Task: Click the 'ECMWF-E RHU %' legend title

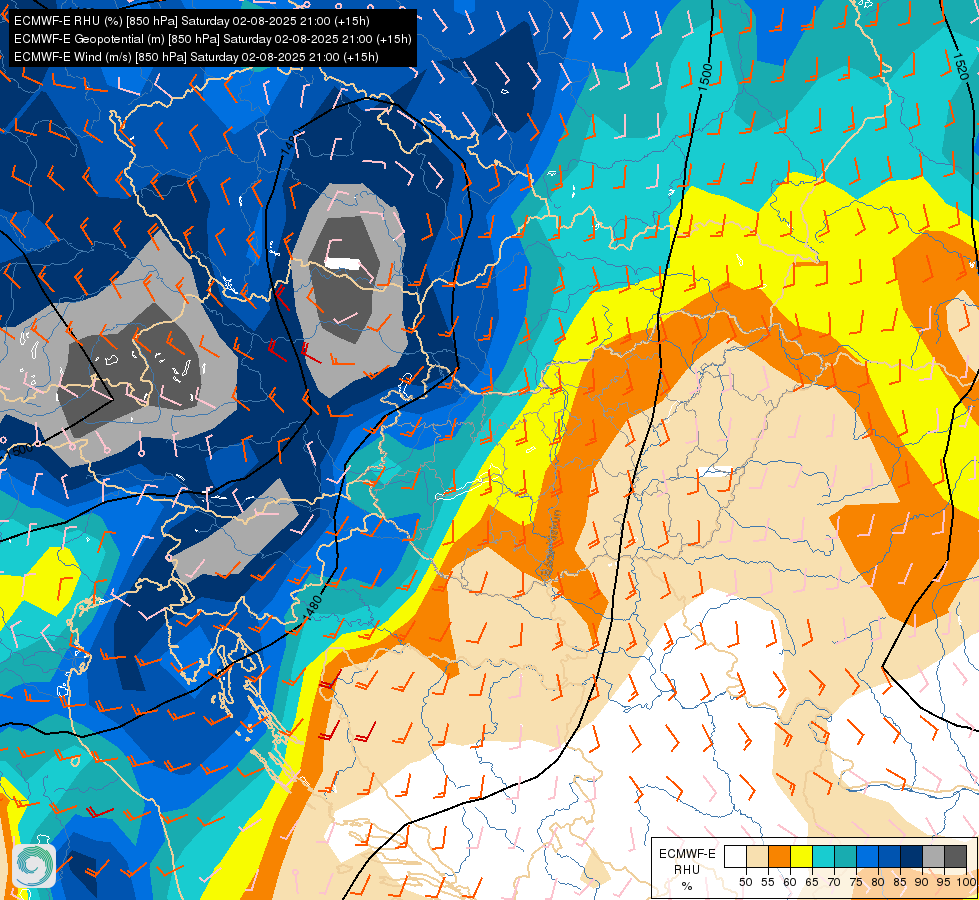Action: 687,869
